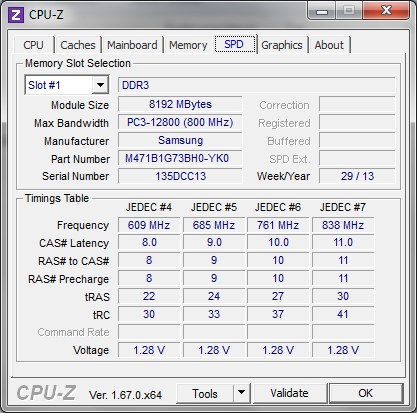Click the Tools button
This screenshot has height=413, width=417.
[x=205, y=393]
